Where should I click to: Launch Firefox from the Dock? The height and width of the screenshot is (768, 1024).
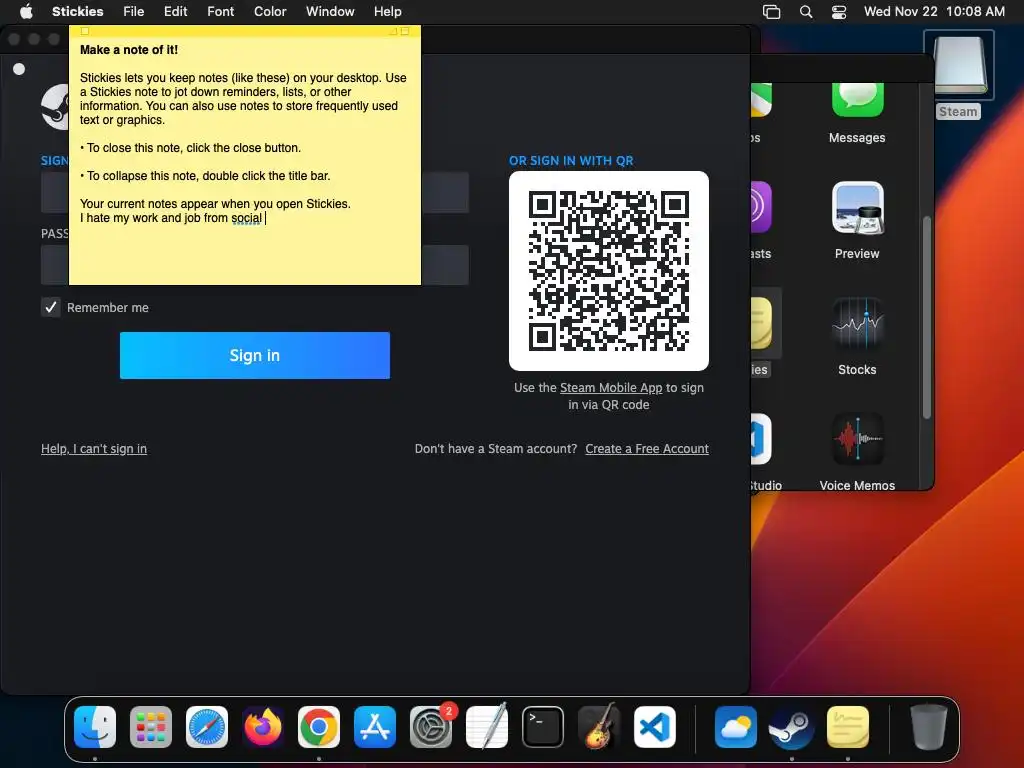click(263, 727)
